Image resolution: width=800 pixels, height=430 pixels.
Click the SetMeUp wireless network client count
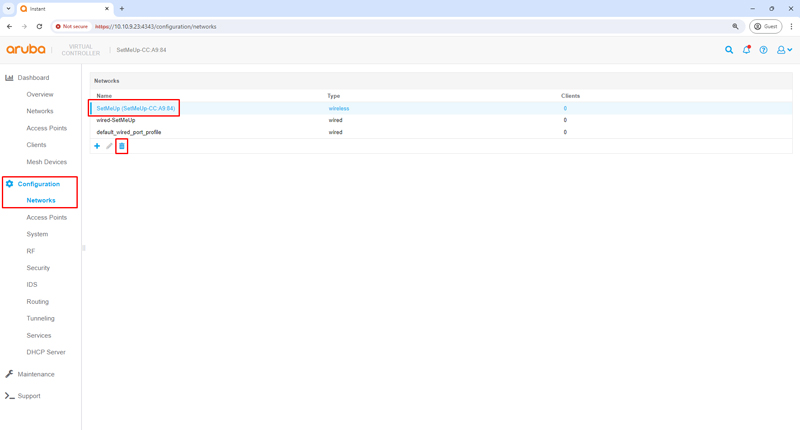pyautogui.click(x=565, y=108)
